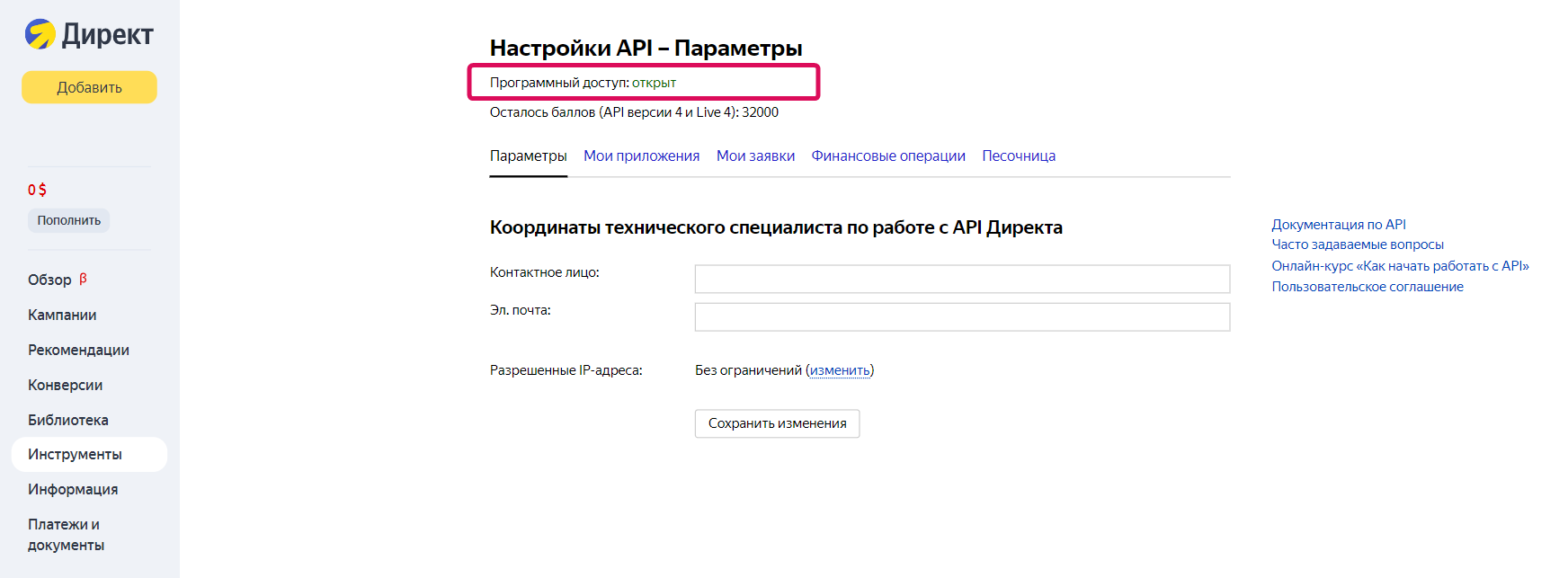Open Информация menu item
The width and height of the screenshot is (1568, 578).
[73, 489]
